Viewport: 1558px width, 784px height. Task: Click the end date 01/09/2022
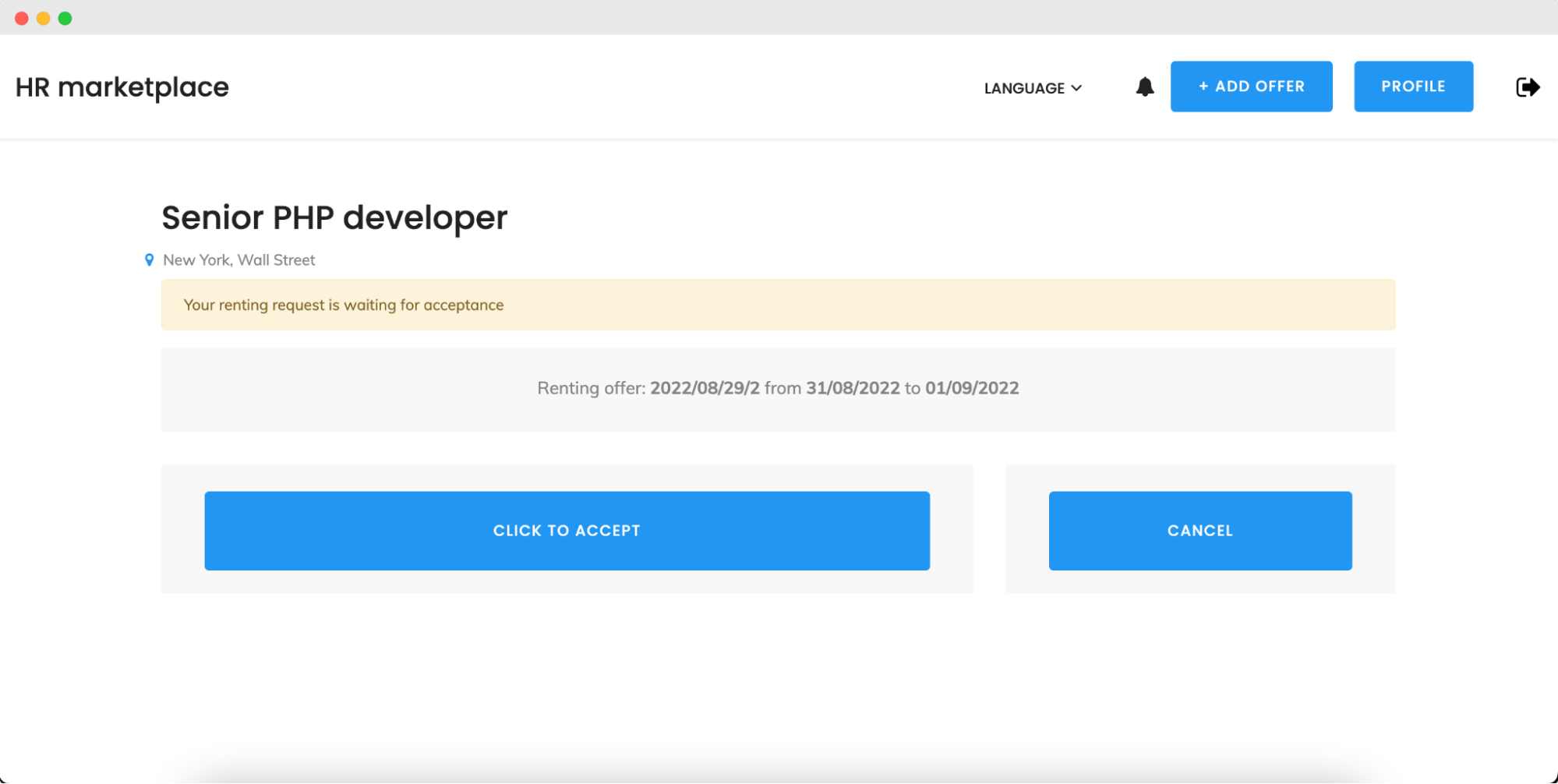[x=972, y=388]
